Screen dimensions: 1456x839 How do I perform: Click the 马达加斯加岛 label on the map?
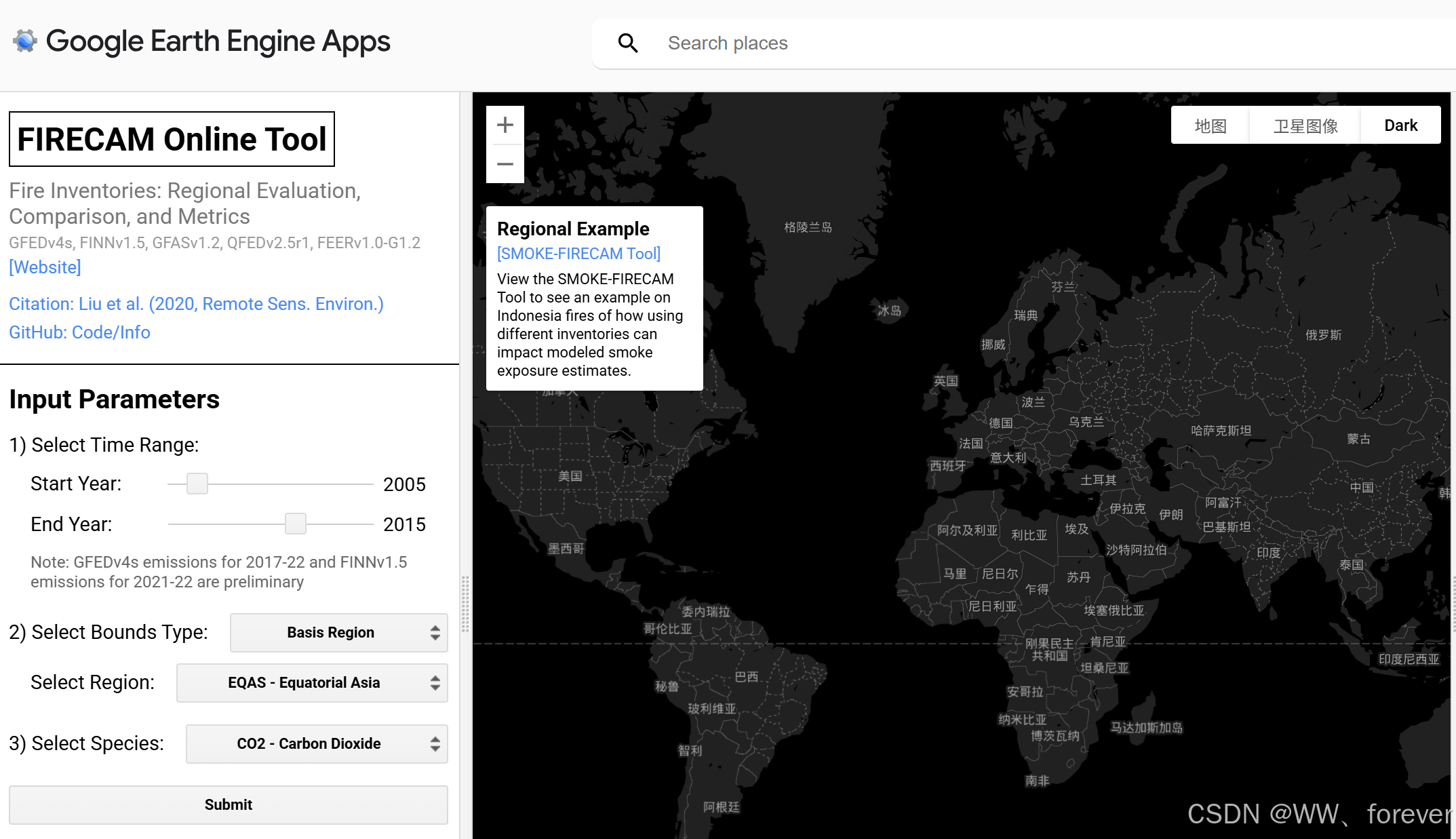coord(1147,728)
